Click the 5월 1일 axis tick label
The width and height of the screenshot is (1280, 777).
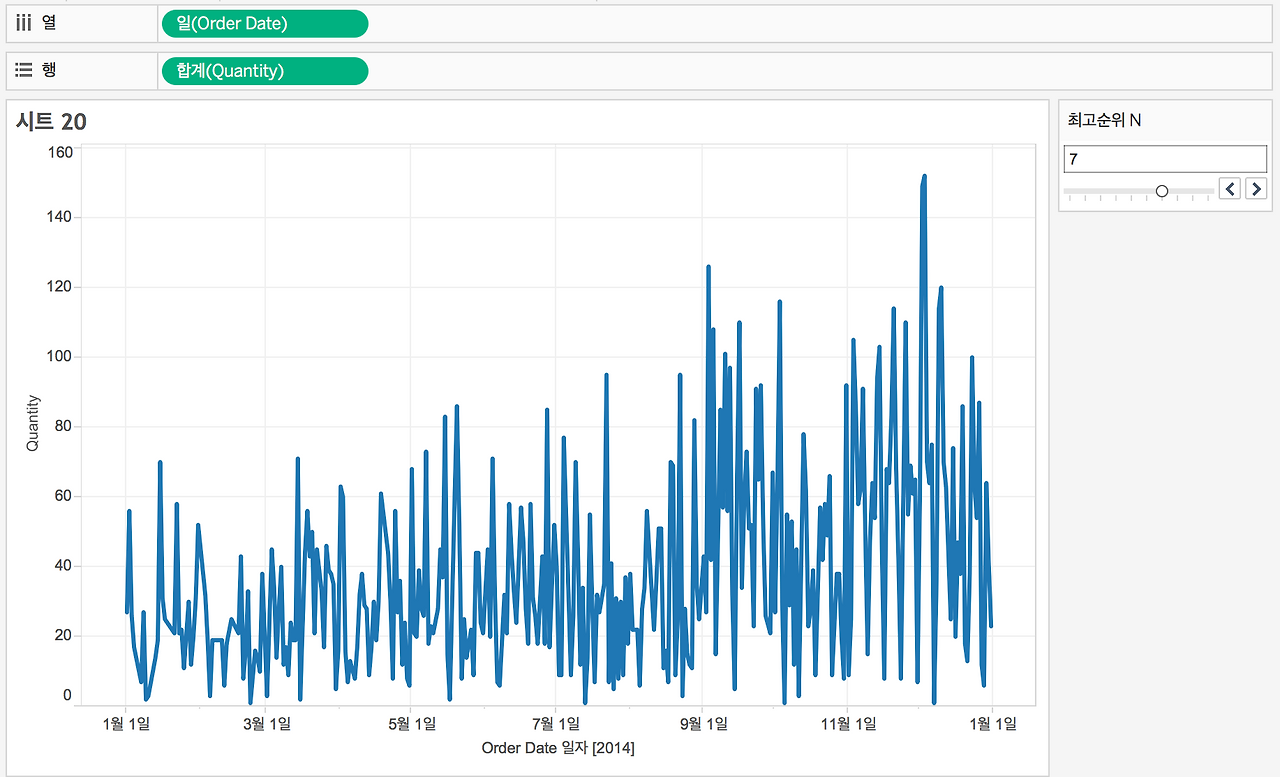(411, 724)
